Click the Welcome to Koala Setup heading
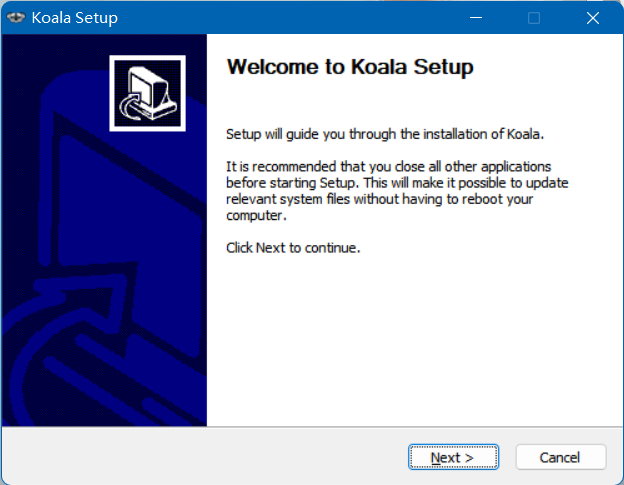Screen dimensions: 624x485 coord(350,67)
